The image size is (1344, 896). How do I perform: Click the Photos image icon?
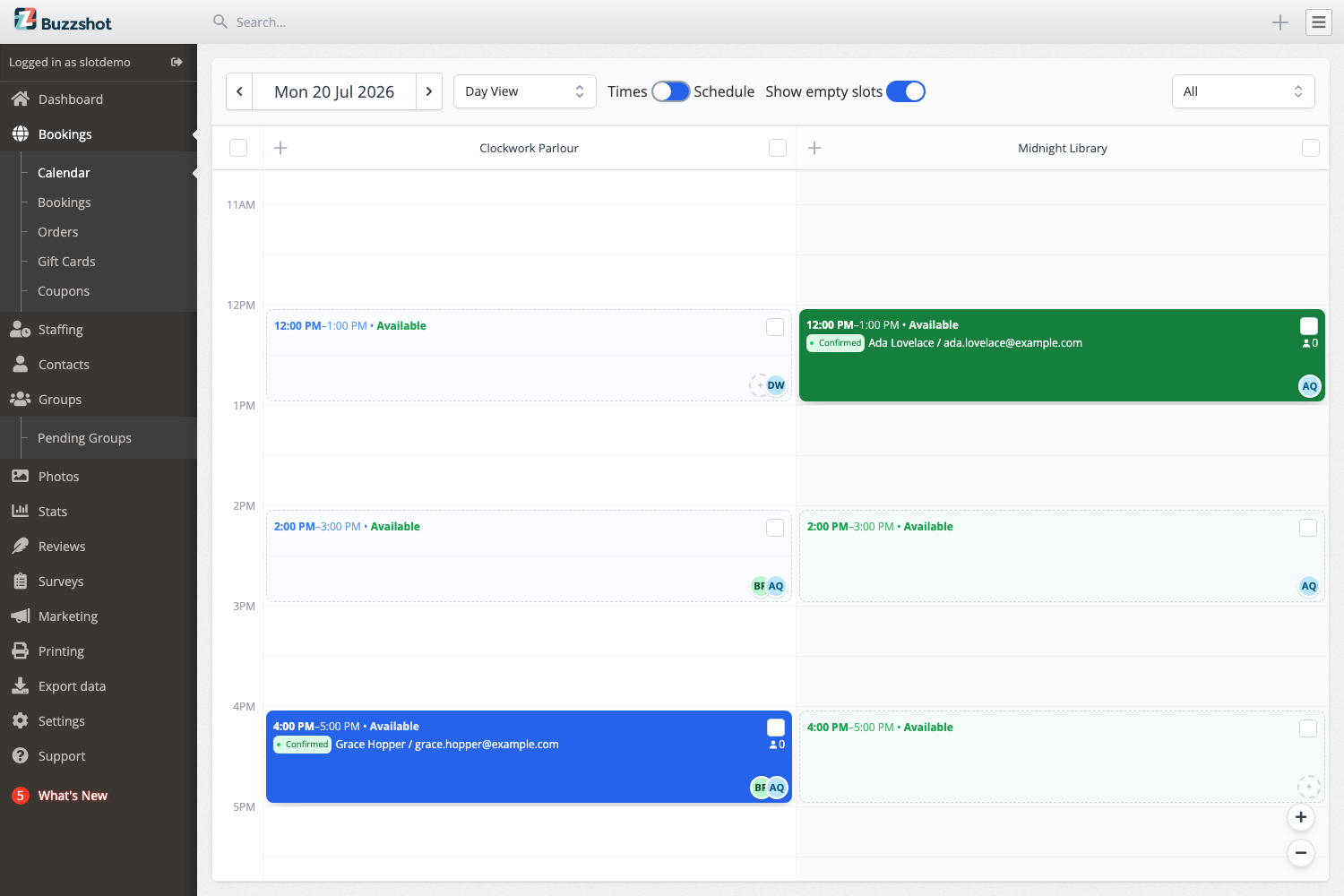[21, 477]
